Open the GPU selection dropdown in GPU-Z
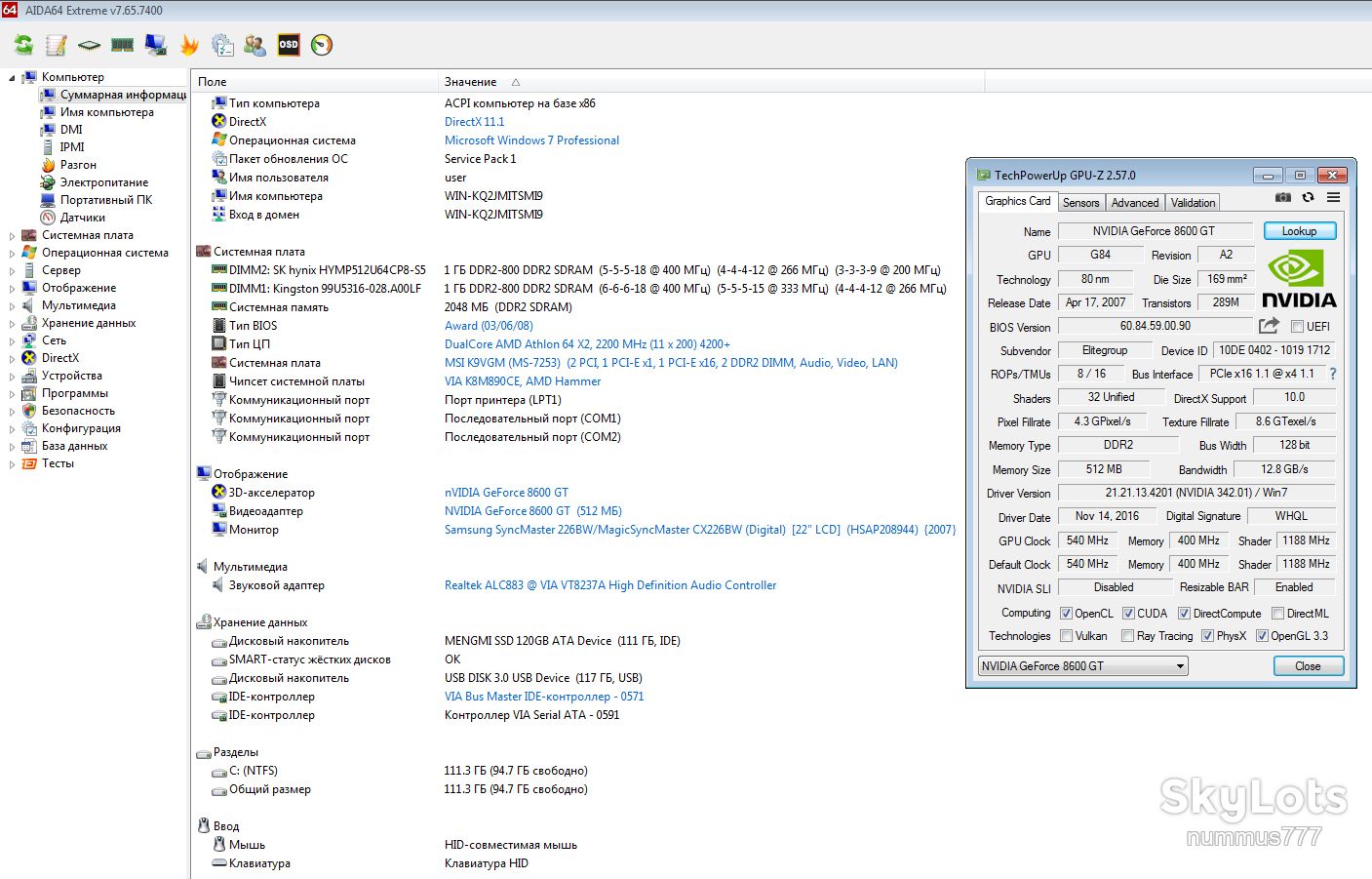 (1083, 666)
